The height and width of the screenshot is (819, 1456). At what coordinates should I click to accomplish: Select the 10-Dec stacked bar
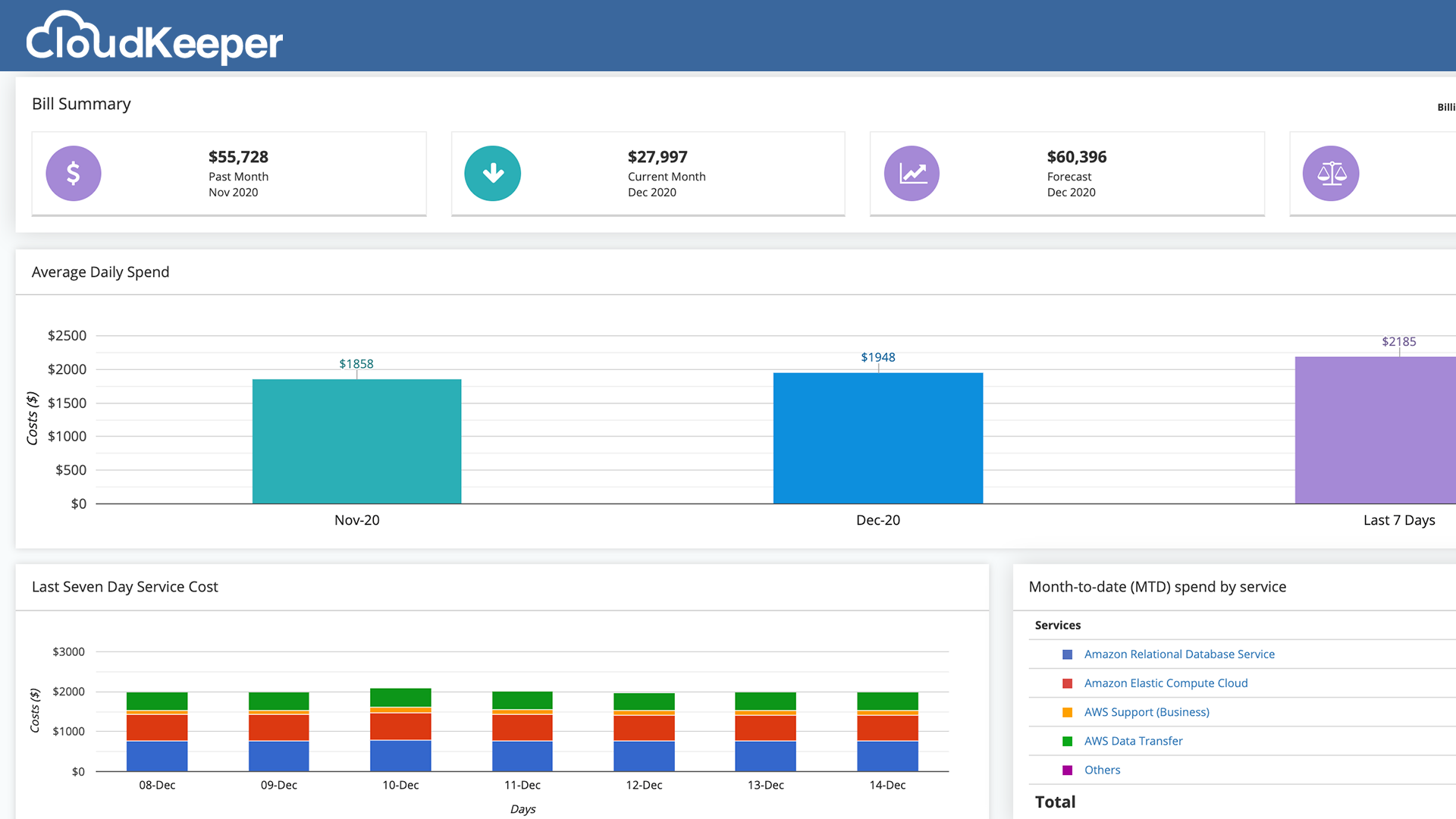pyautogui.click(x=400, y=730)
